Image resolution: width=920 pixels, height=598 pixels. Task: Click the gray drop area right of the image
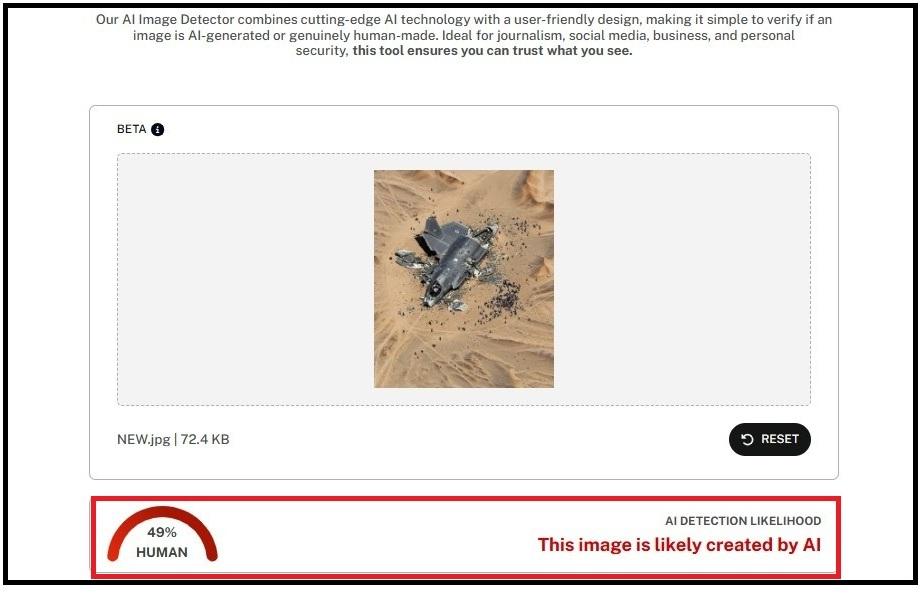(682, 279)
